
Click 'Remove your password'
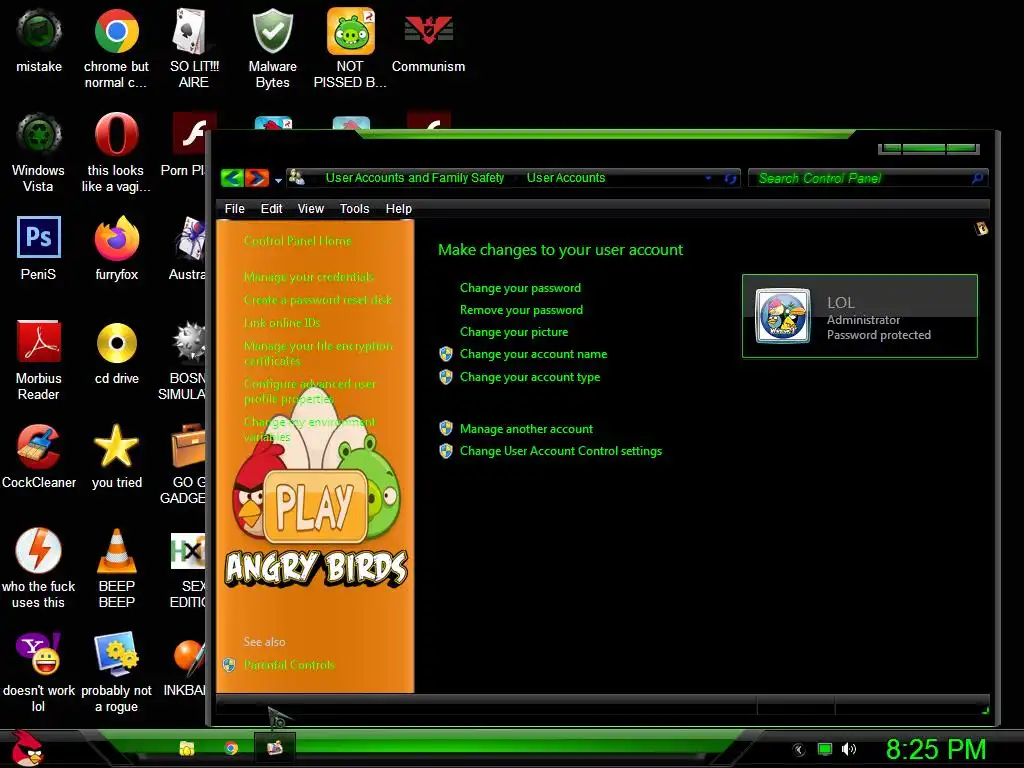pyautogui.click(x=521, y=310)
